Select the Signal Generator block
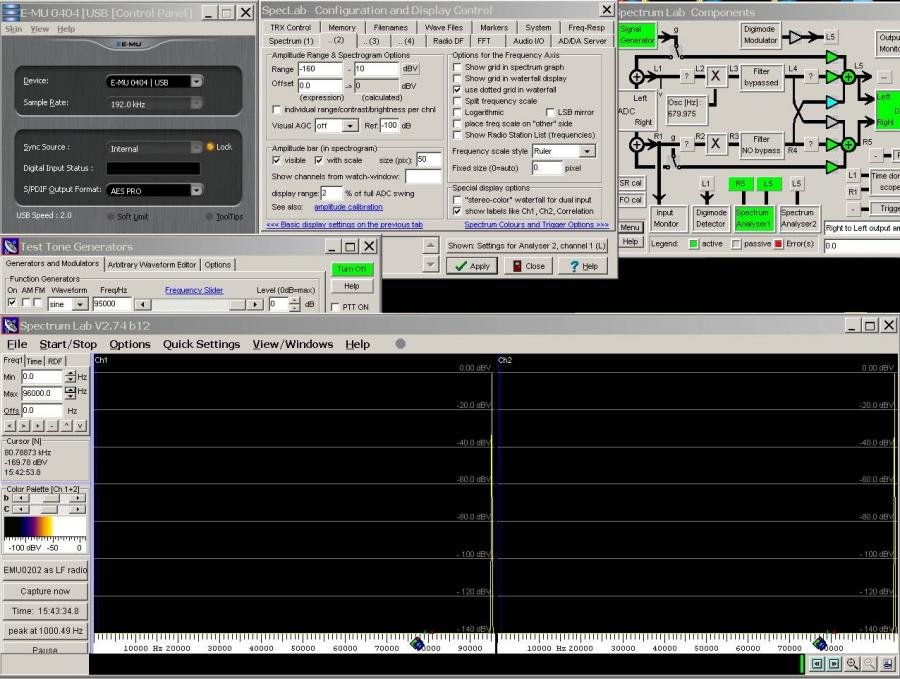 (x=637, y=35)
